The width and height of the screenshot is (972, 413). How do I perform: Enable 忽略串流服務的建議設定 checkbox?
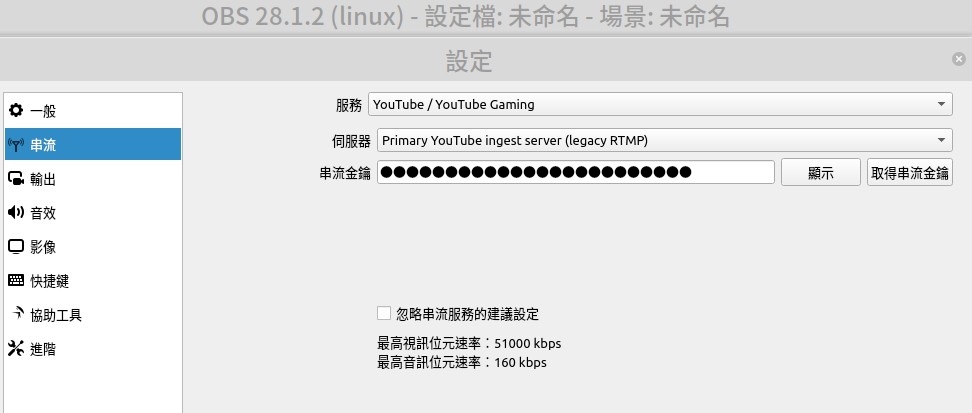[x=384, y=313]
